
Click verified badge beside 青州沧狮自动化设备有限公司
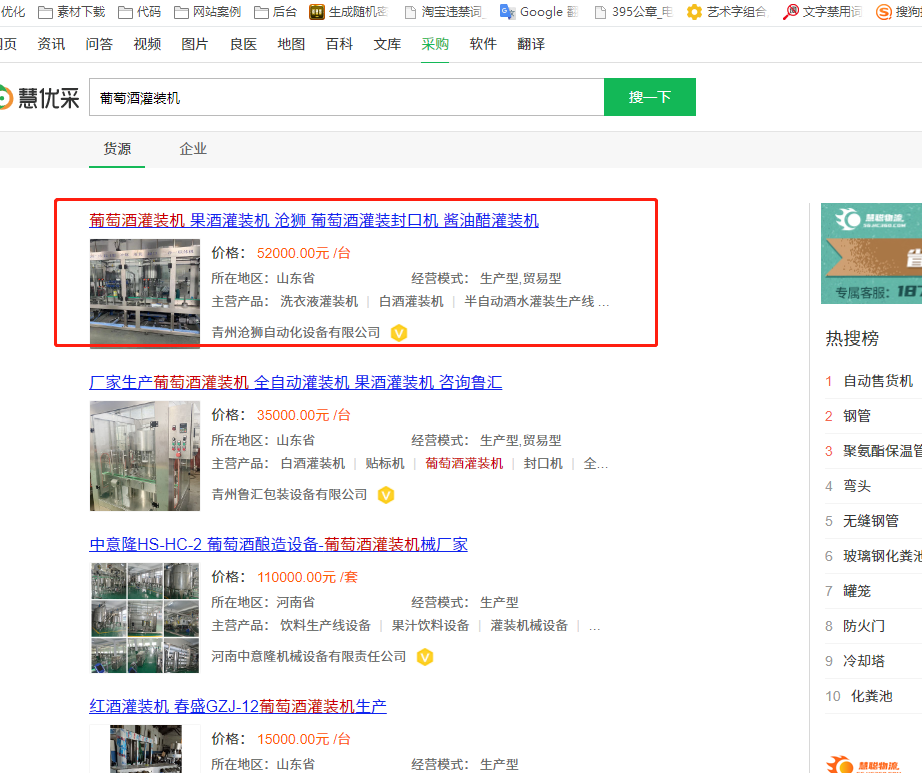399,333
